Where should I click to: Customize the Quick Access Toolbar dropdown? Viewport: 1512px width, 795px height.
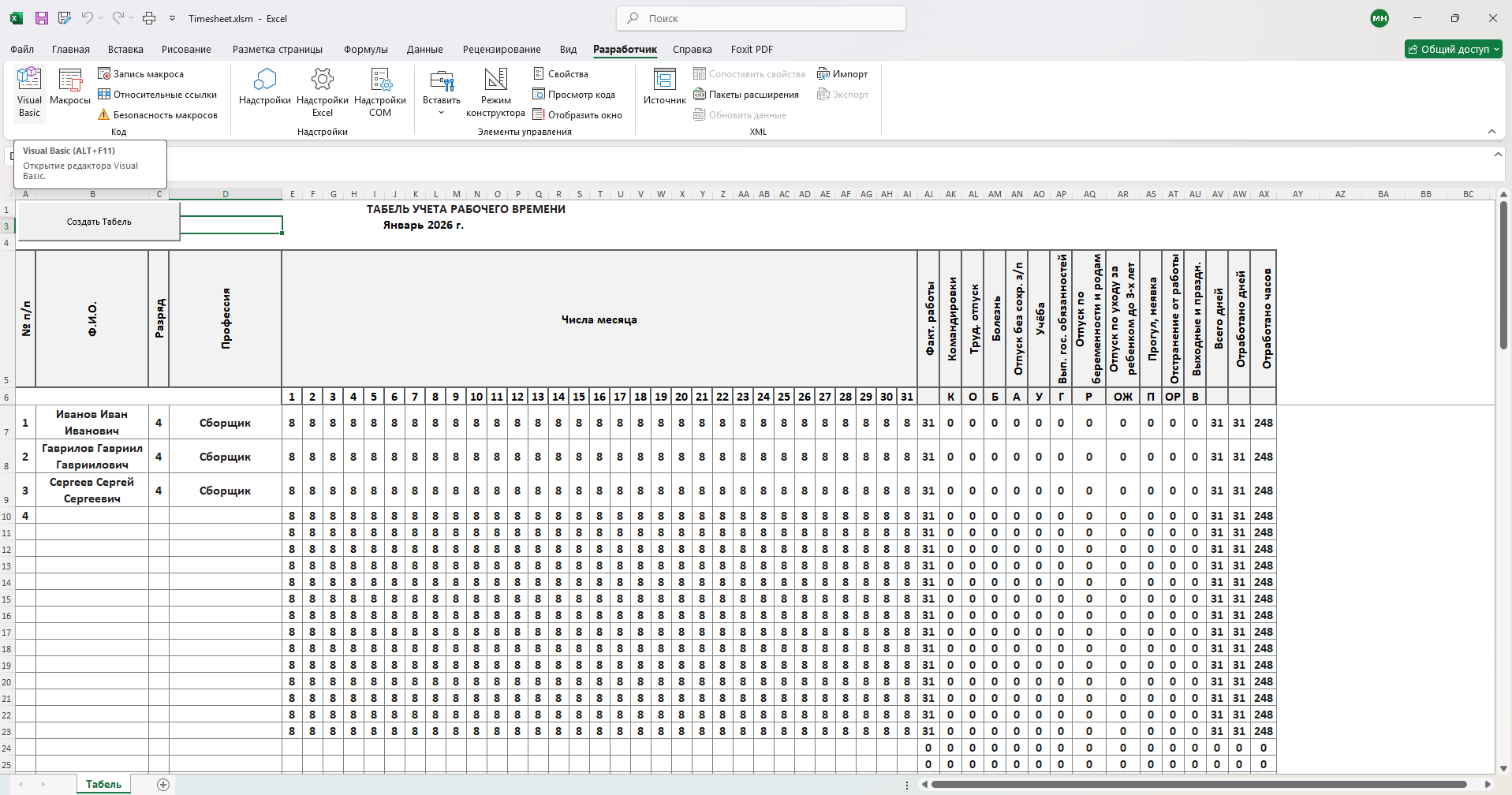[x=172, y=18]
